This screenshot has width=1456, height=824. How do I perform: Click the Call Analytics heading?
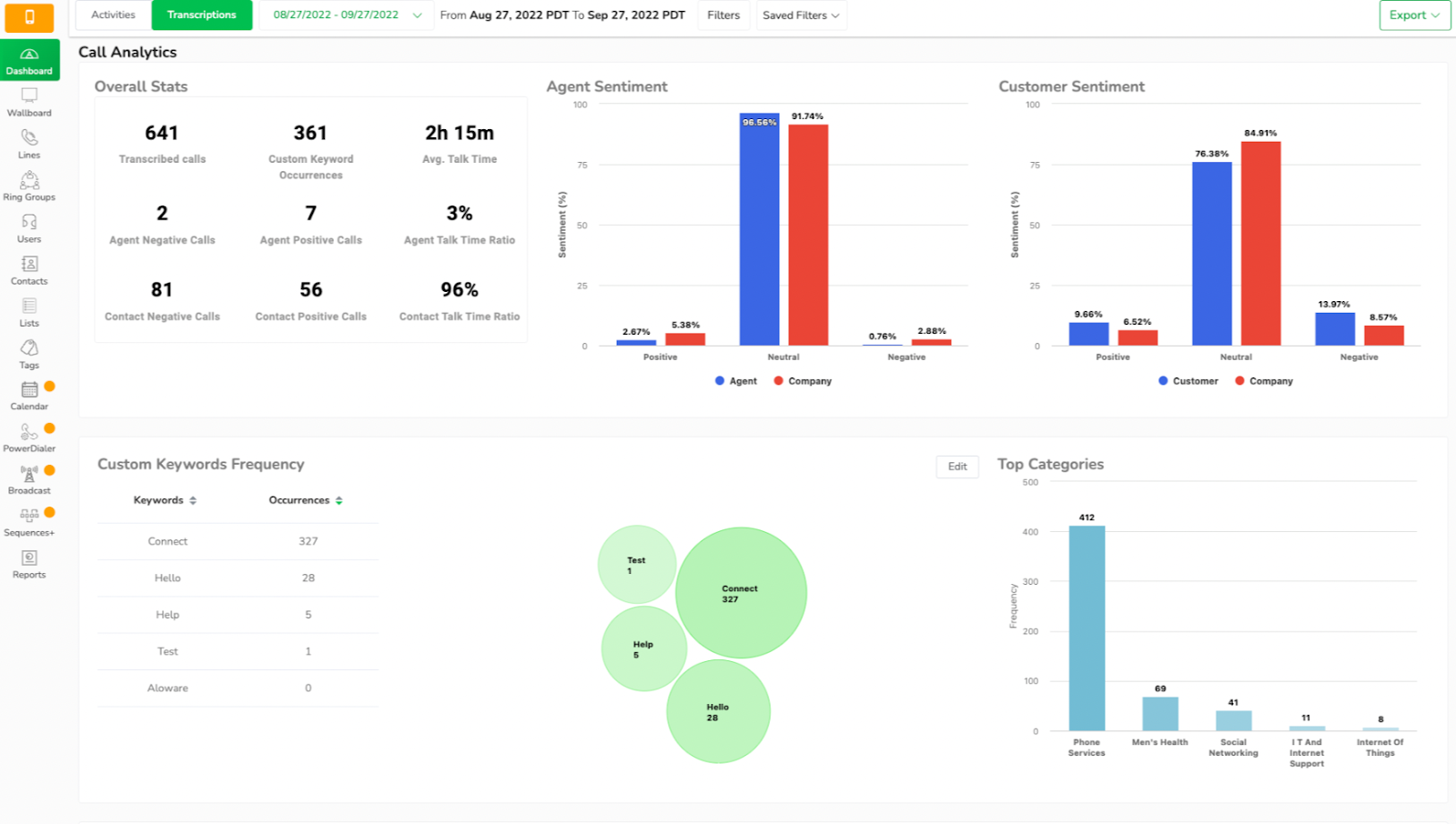click(x=127, y=52)
